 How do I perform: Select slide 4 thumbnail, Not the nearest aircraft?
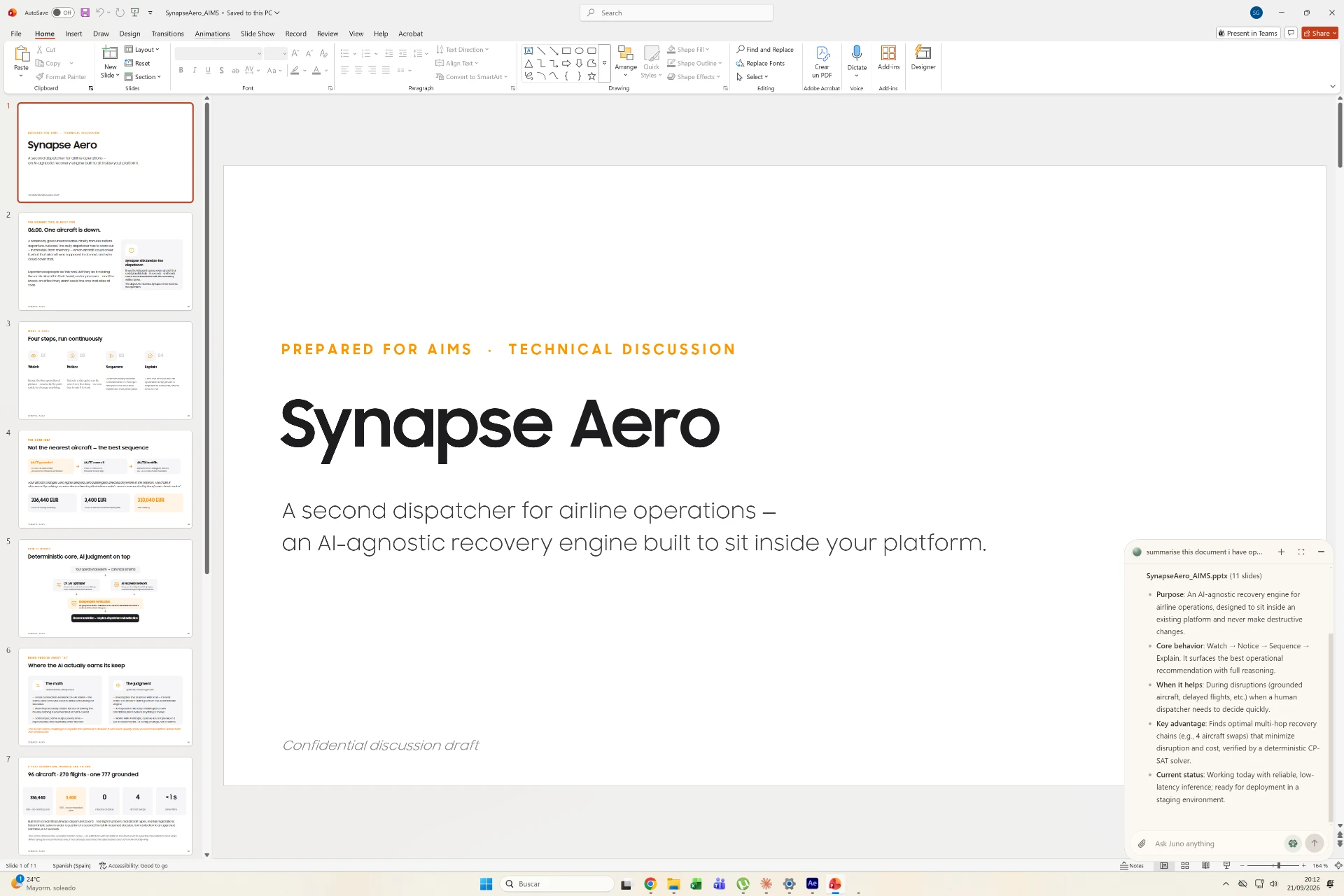[105, 479]
